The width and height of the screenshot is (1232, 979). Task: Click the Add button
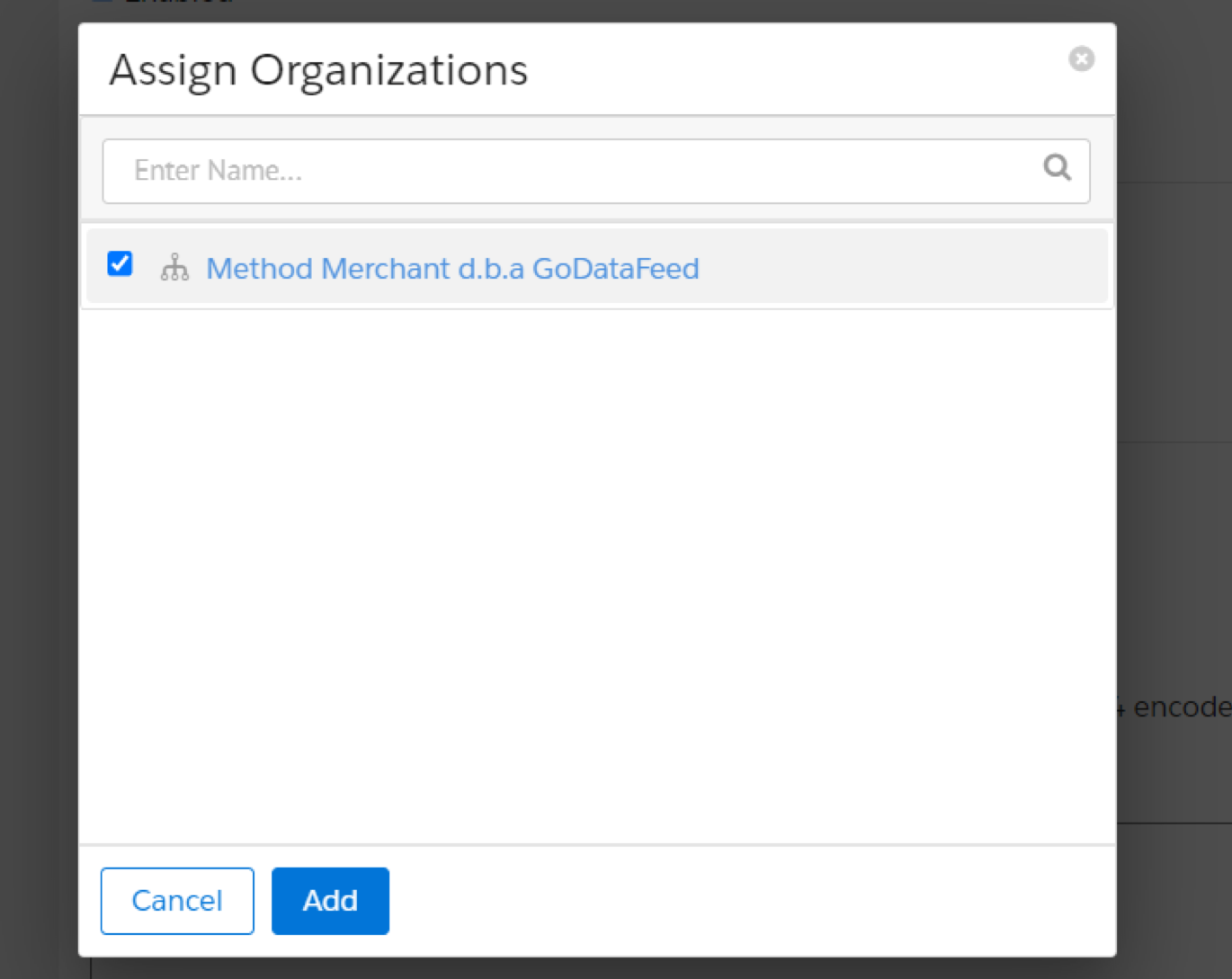[x=330, y=901]
